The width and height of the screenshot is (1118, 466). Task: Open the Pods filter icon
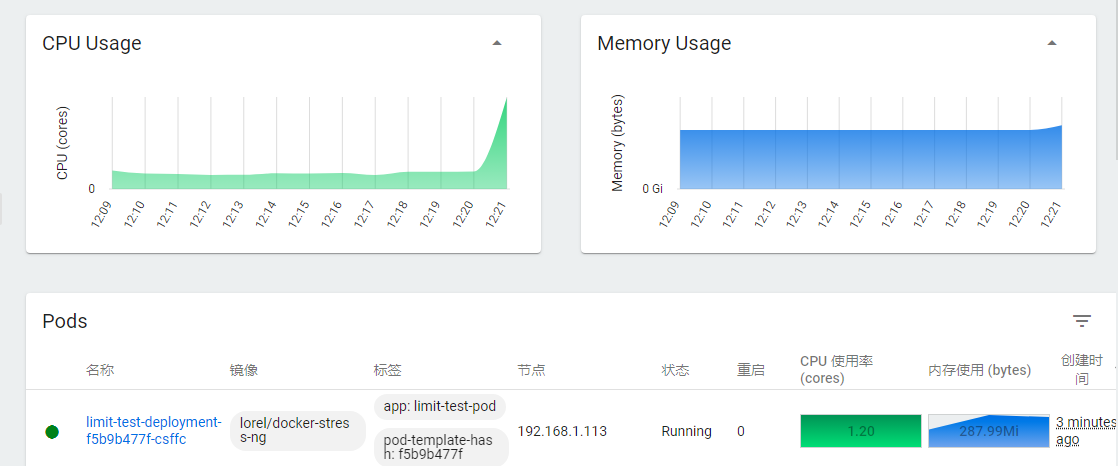pos(1082,321)
